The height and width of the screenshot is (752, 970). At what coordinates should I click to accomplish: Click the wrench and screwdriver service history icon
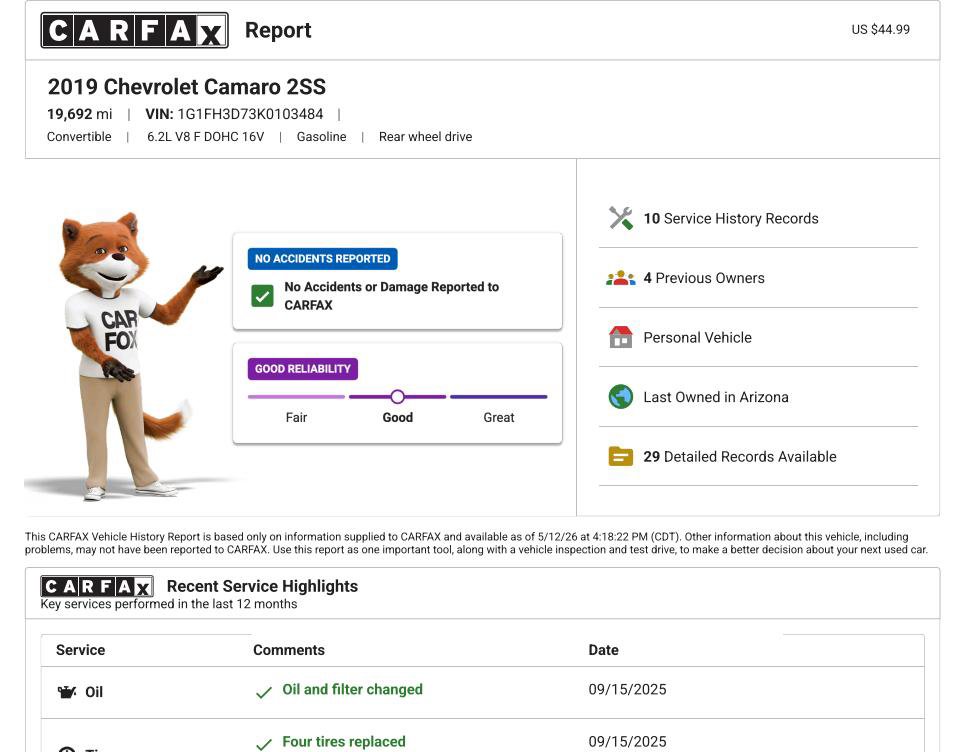click(x=620, y=218)
